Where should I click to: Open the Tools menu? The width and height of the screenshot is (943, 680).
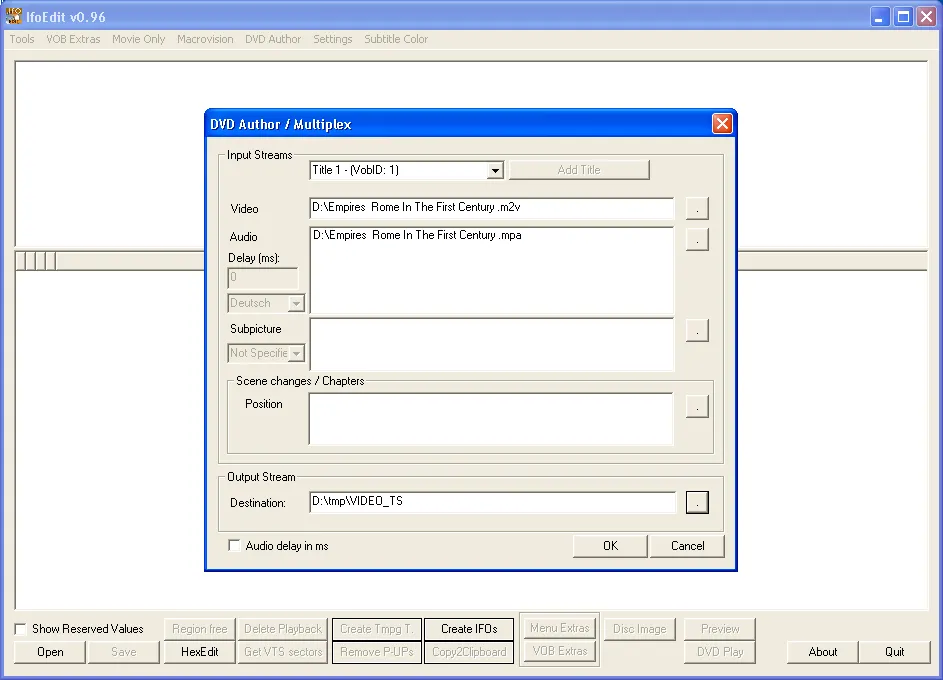pyautogui.click(x=22, y=39)
